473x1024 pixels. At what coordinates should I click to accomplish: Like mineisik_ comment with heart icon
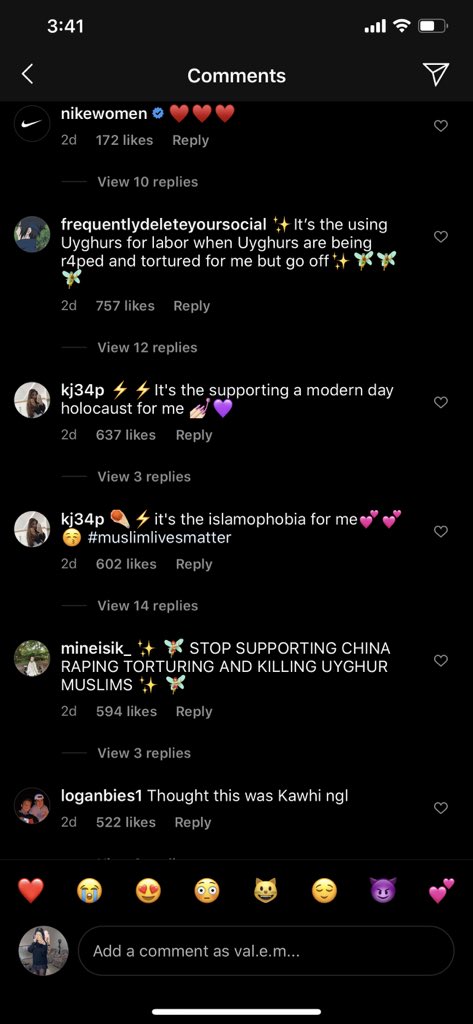click(x=441, y=661)
